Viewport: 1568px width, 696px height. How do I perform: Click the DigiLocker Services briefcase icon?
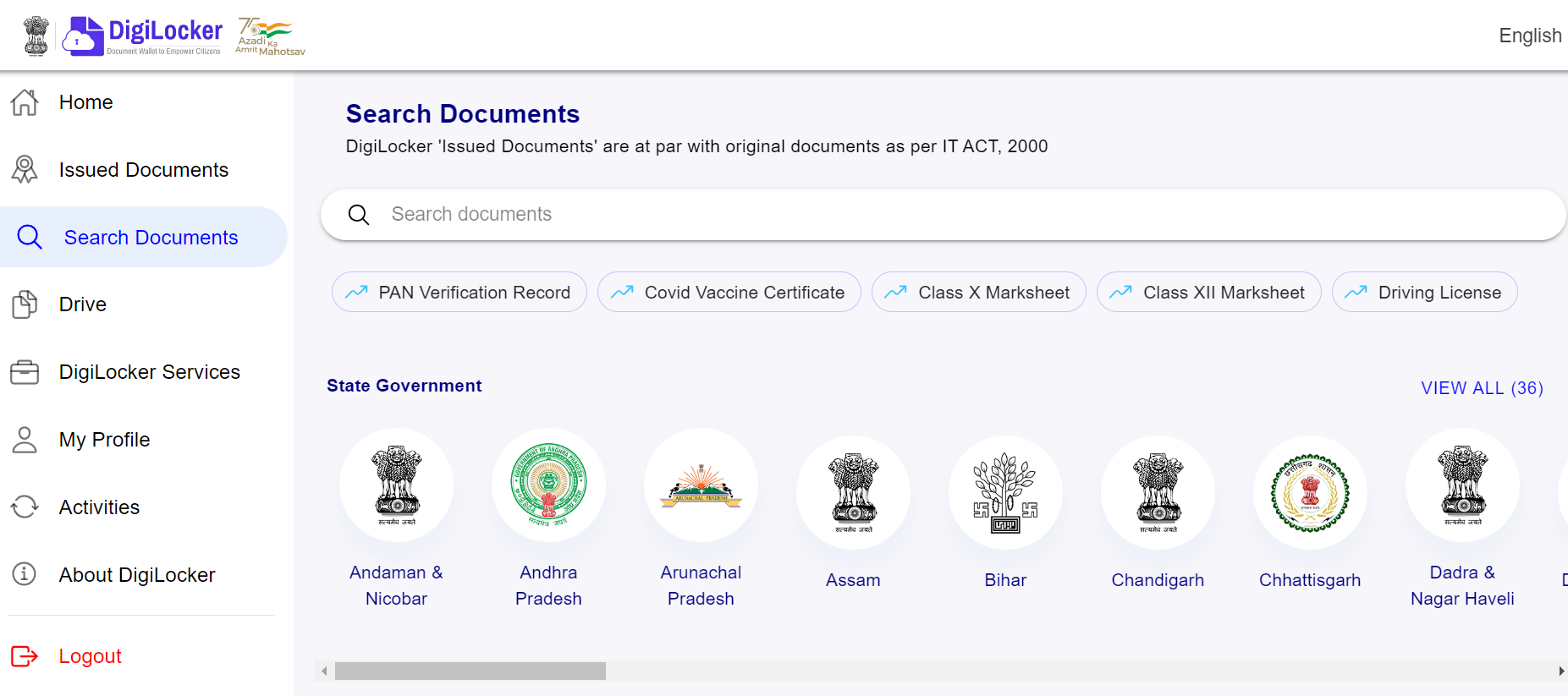pyautogui.click(x=25, y=372)
